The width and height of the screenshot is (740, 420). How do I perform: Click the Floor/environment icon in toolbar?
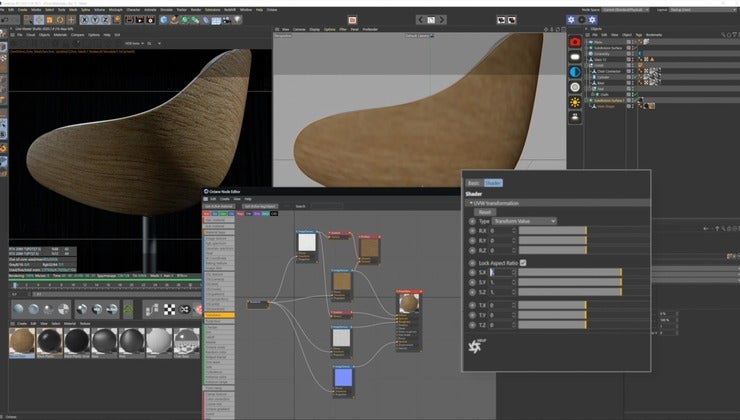pyautogui.click(x=216, y=20)
